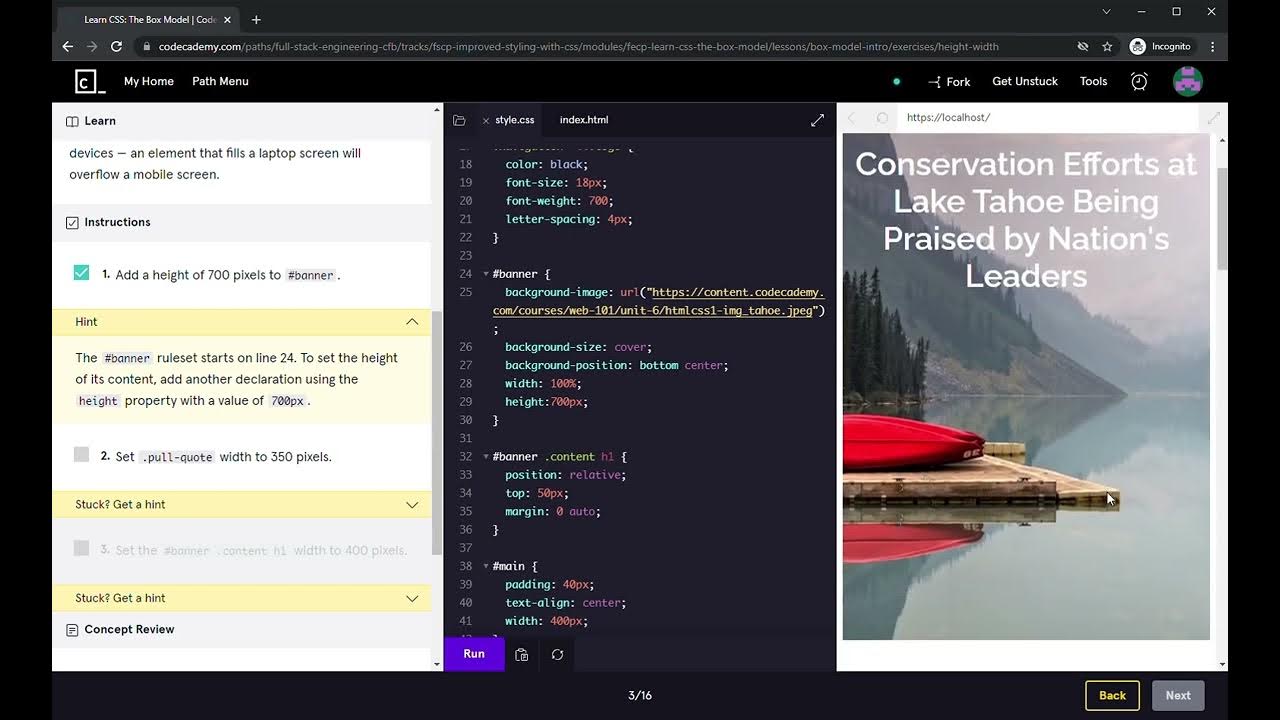Reload the localhost preview browser
Screen dimensions: 1280x720
click(x=882, y=118)
